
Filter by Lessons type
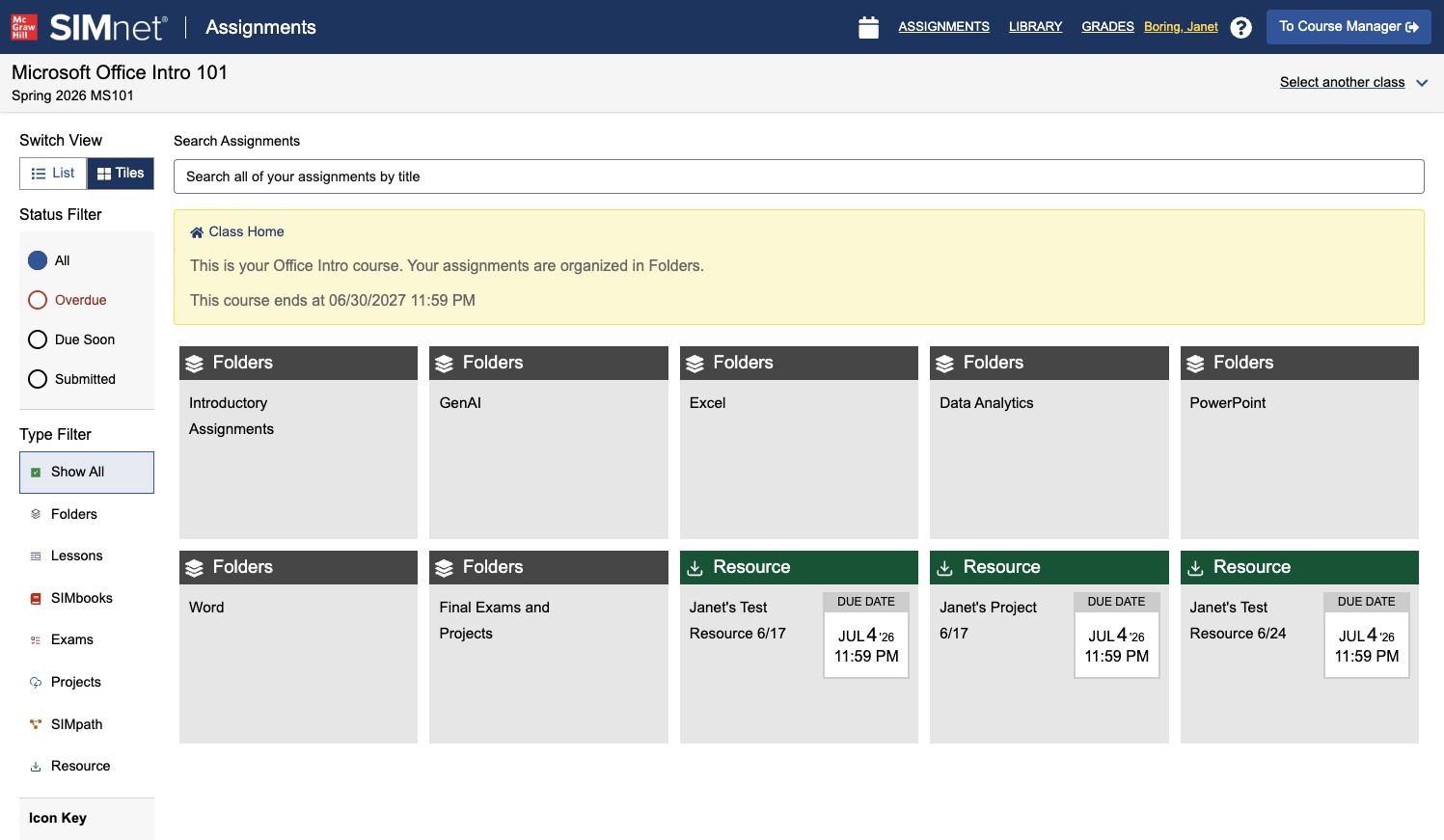coord(87,556)
